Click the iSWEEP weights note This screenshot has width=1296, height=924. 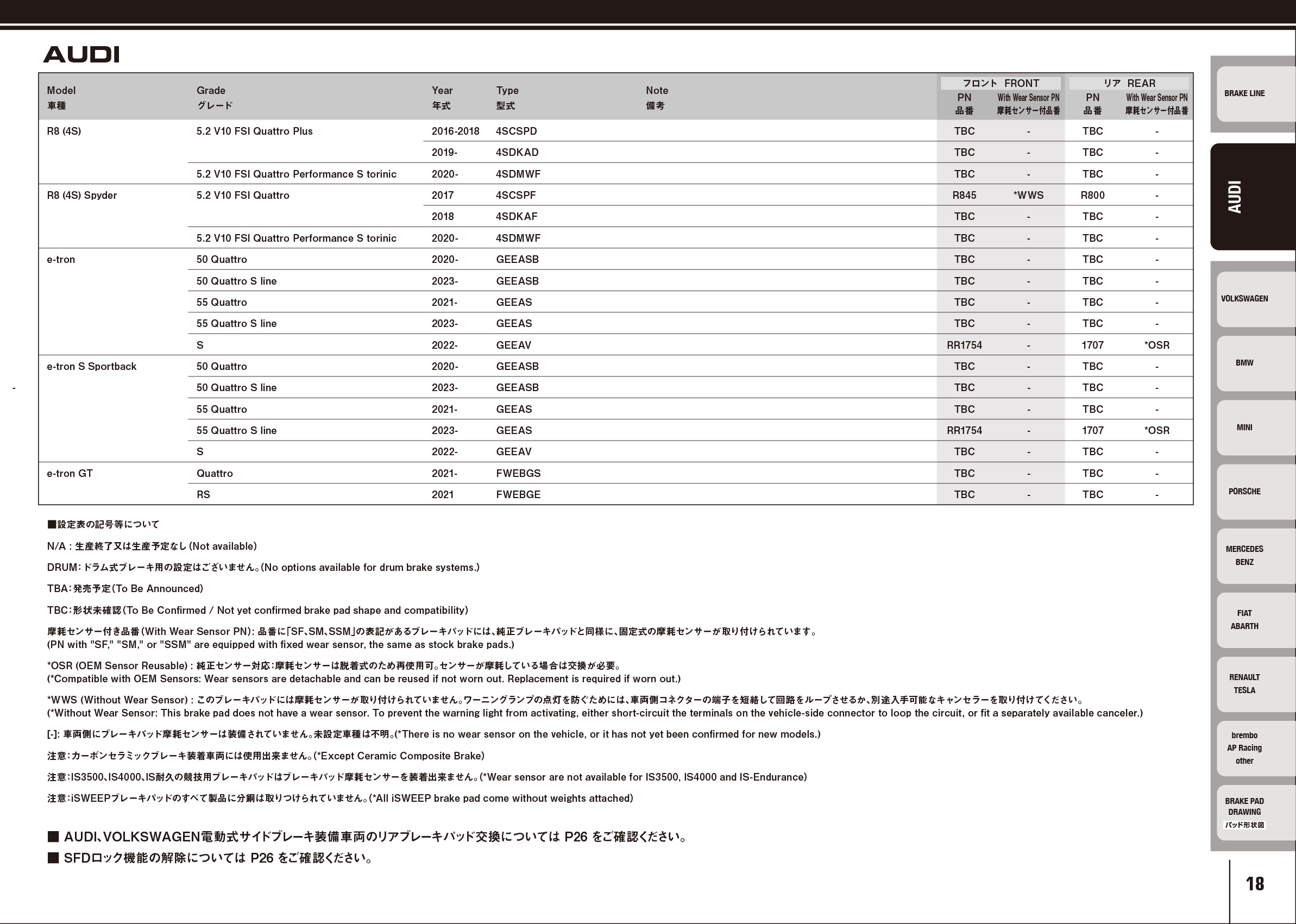pos(340,799)
